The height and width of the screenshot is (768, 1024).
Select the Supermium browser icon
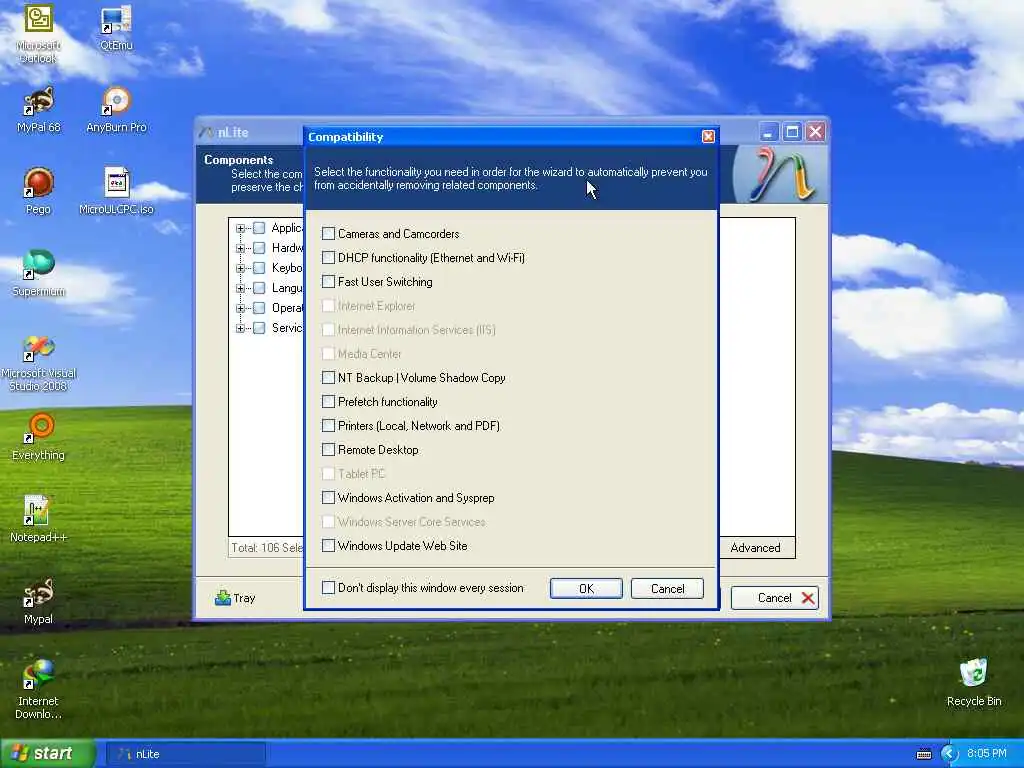39,273
